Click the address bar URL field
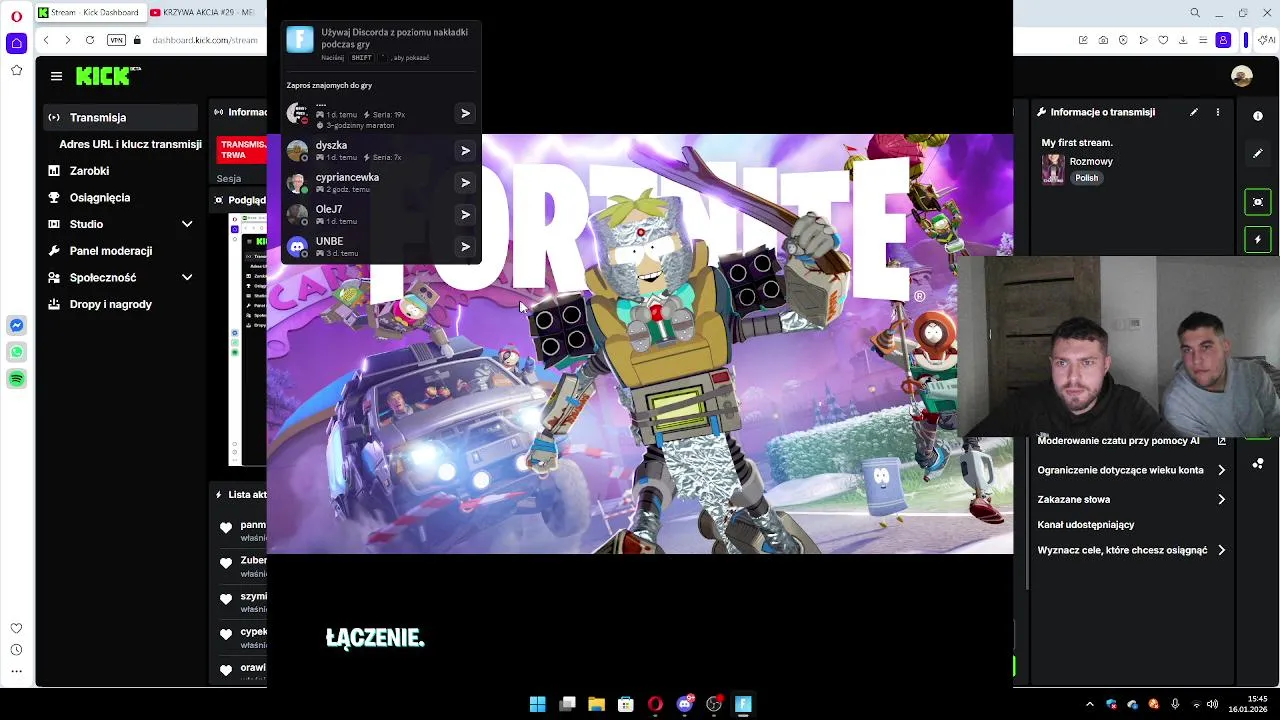The image size is (1280, 720). pyautogui.click(x=205, y=40)
